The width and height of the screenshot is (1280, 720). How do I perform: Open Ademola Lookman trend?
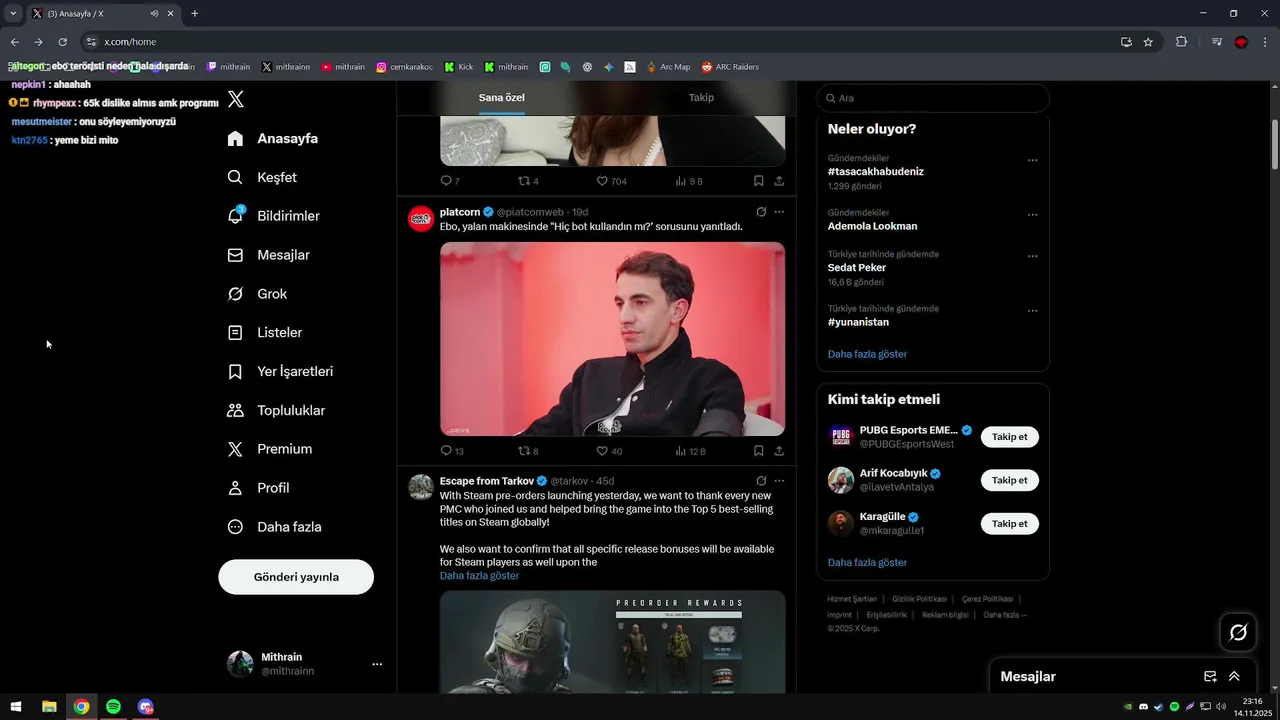pyautogui.click(x=872, y=226)
